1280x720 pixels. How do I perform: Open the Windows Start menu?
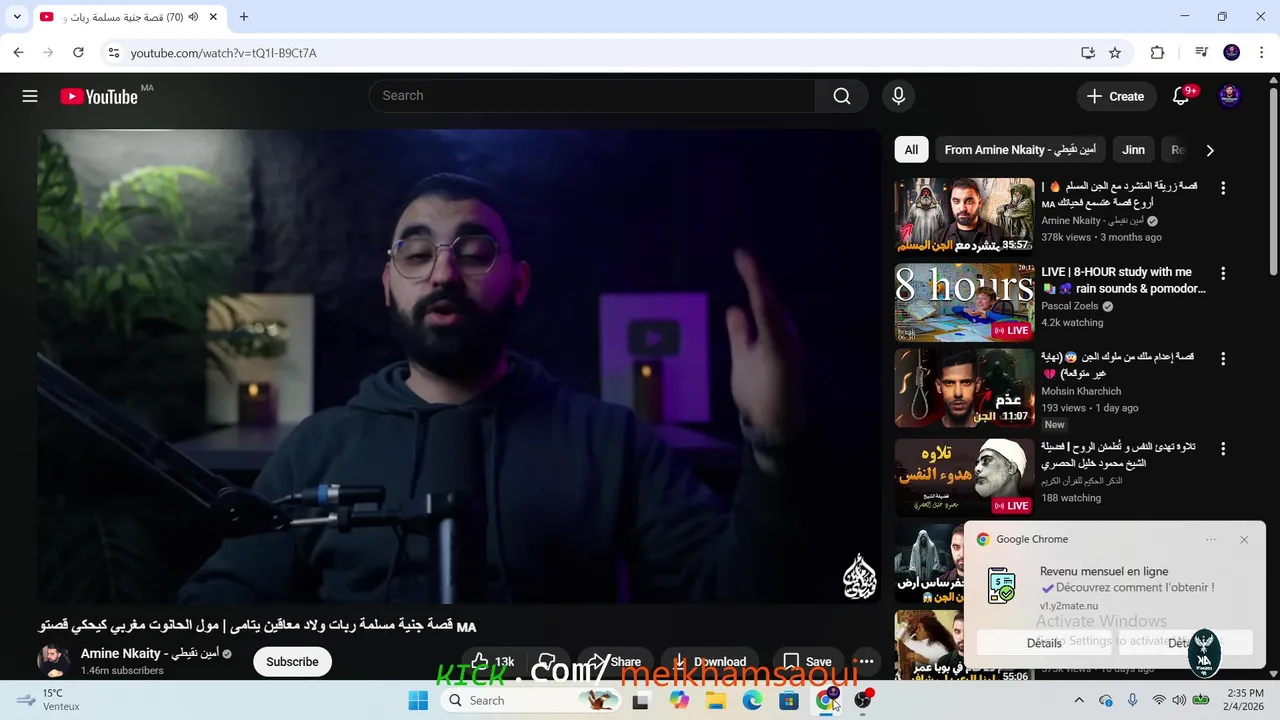(x=418, y=700)
